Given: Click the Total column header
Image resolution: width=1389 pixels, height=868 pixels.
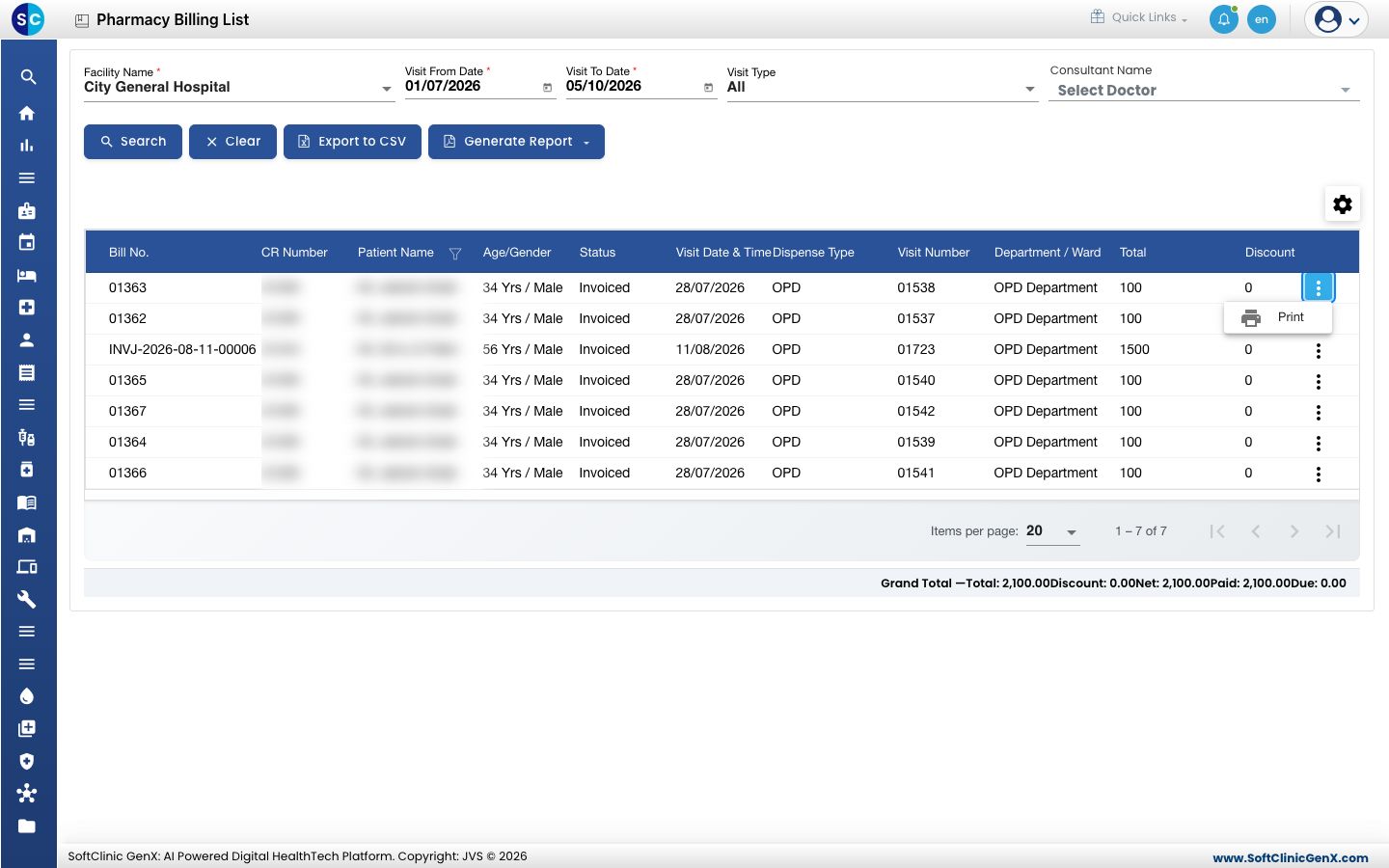Looking at the screenshot, I should (1132, 253).
